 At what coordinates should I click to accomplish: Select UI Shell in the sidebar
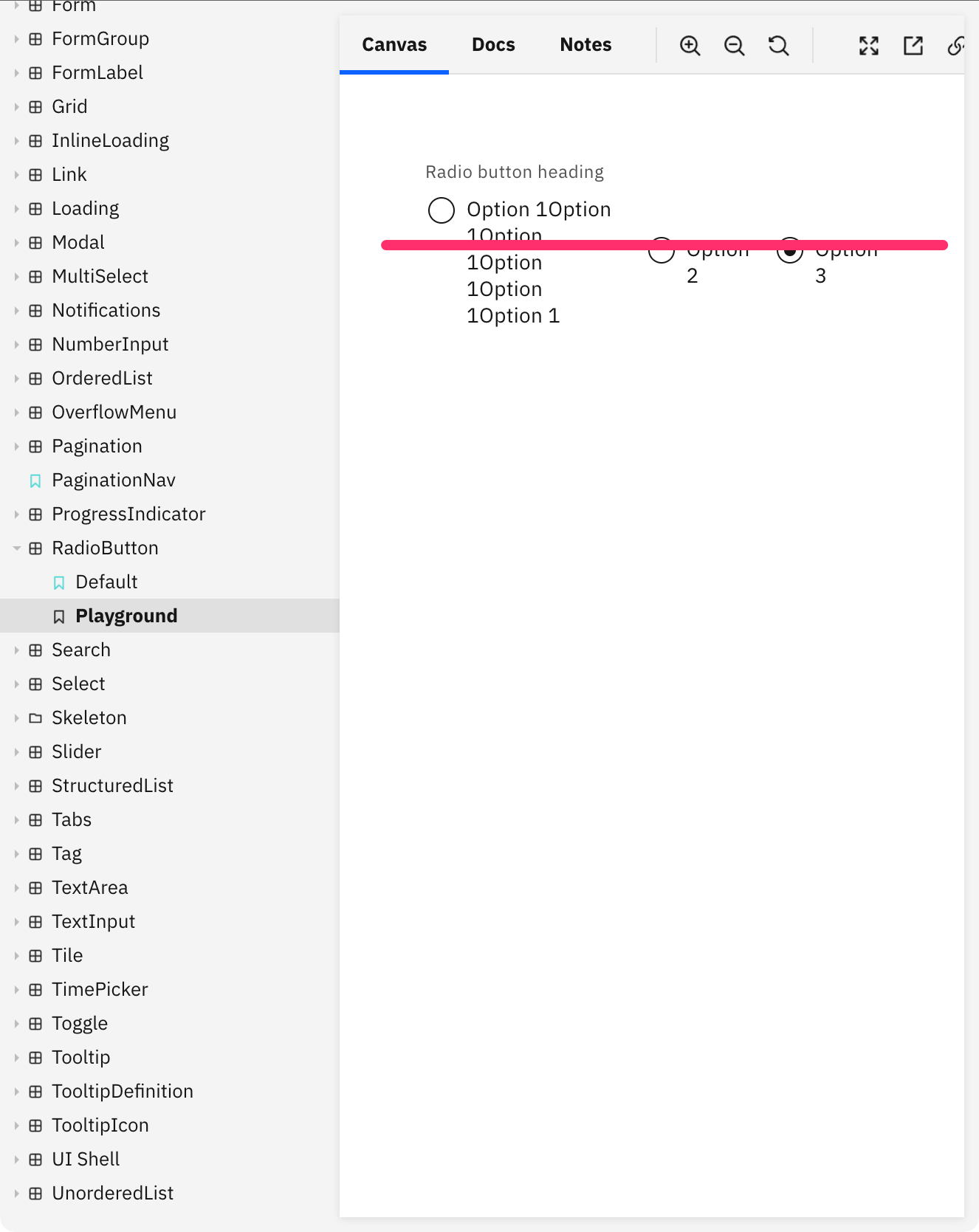tap(86, 1159)
